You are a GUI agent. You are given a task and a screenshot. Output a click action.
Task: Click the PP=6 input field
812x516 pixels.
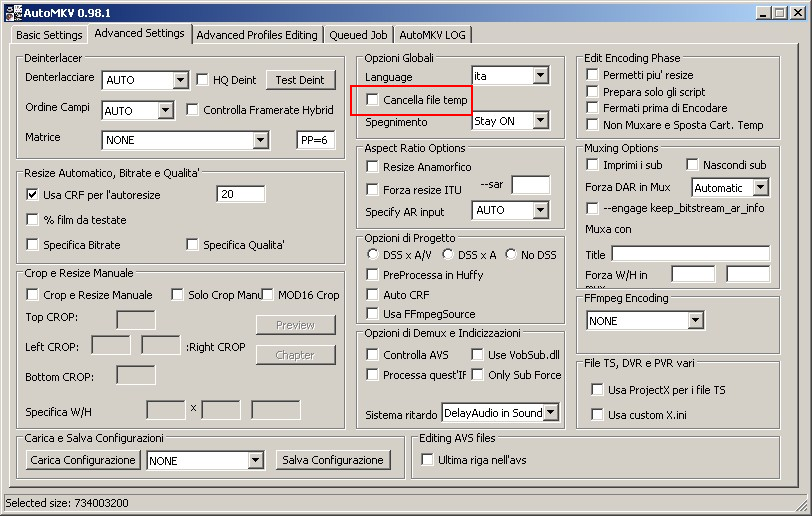click(315, 140)
